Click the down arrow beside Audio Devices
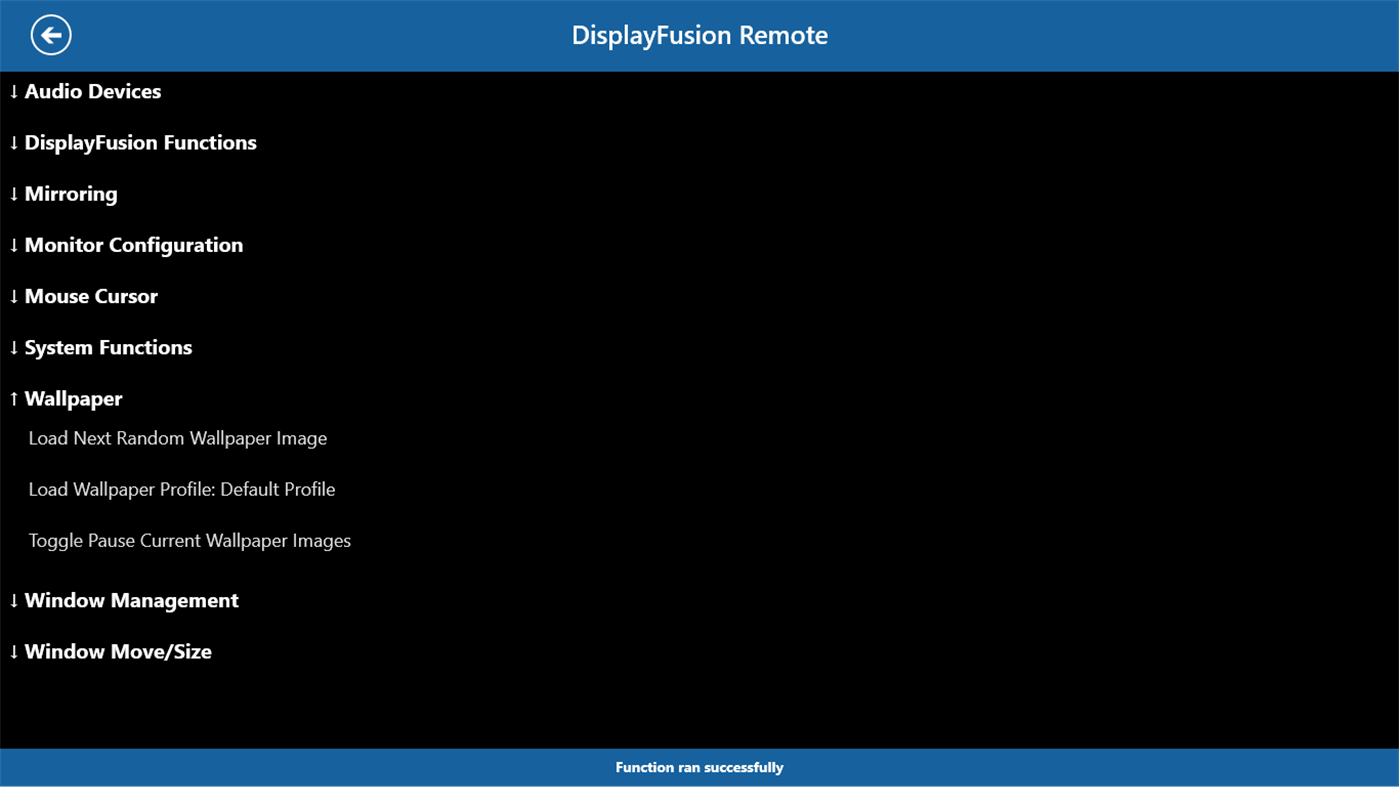The image size is (1399, 787). [x=13, y=91]
